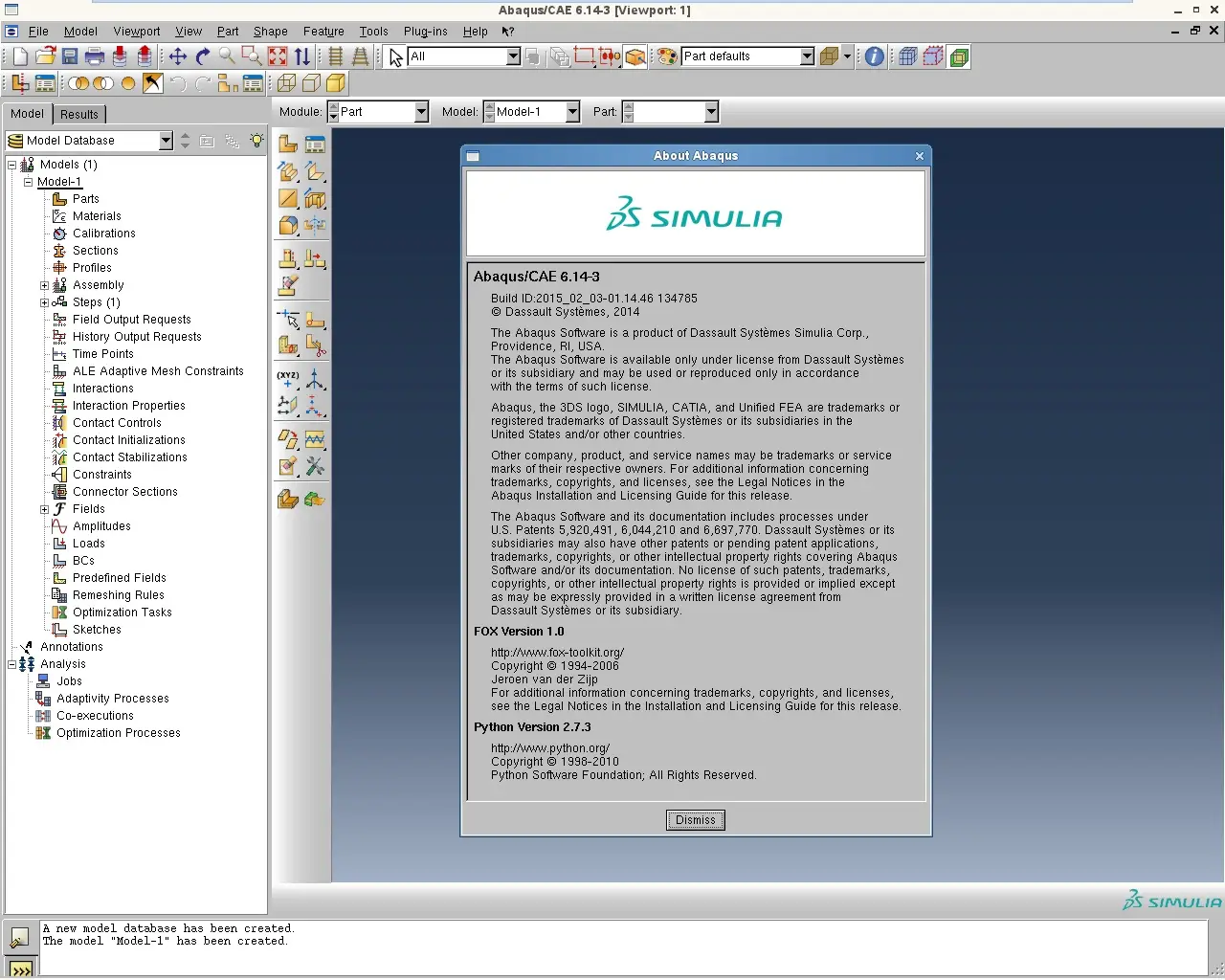This screenshot has width=1225, height=980.
Task: Collapse the Analysis tree node
Action: coord(11,664)
